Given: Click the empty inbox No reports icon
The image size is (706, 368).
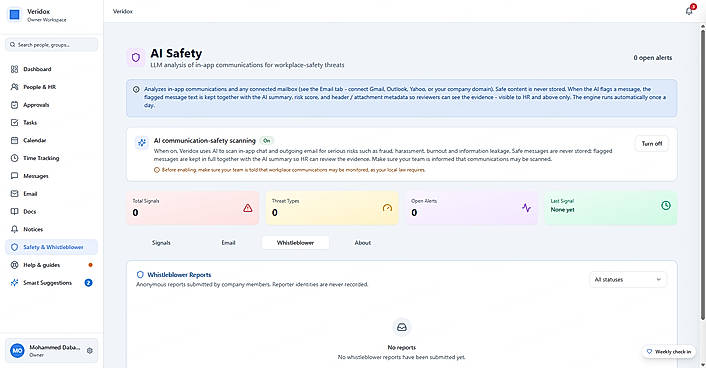Looking at the screenshot, I should [x=402, y=327].
